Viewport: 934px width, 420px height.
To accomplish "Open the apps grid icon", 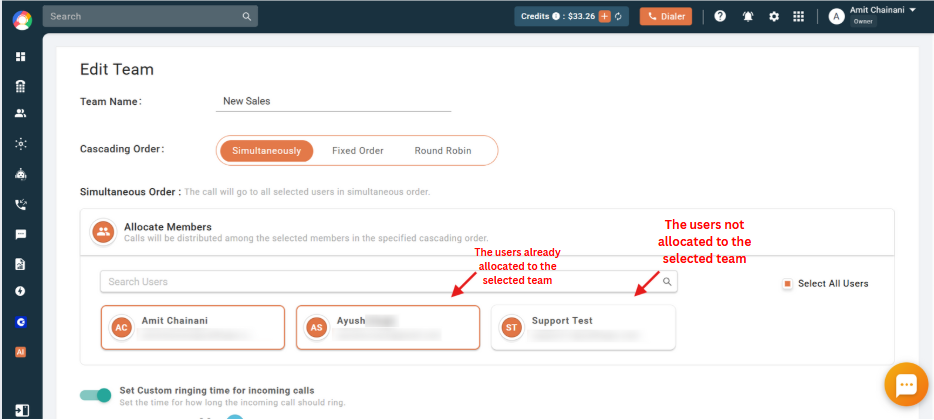I will (x=799, y=17).
